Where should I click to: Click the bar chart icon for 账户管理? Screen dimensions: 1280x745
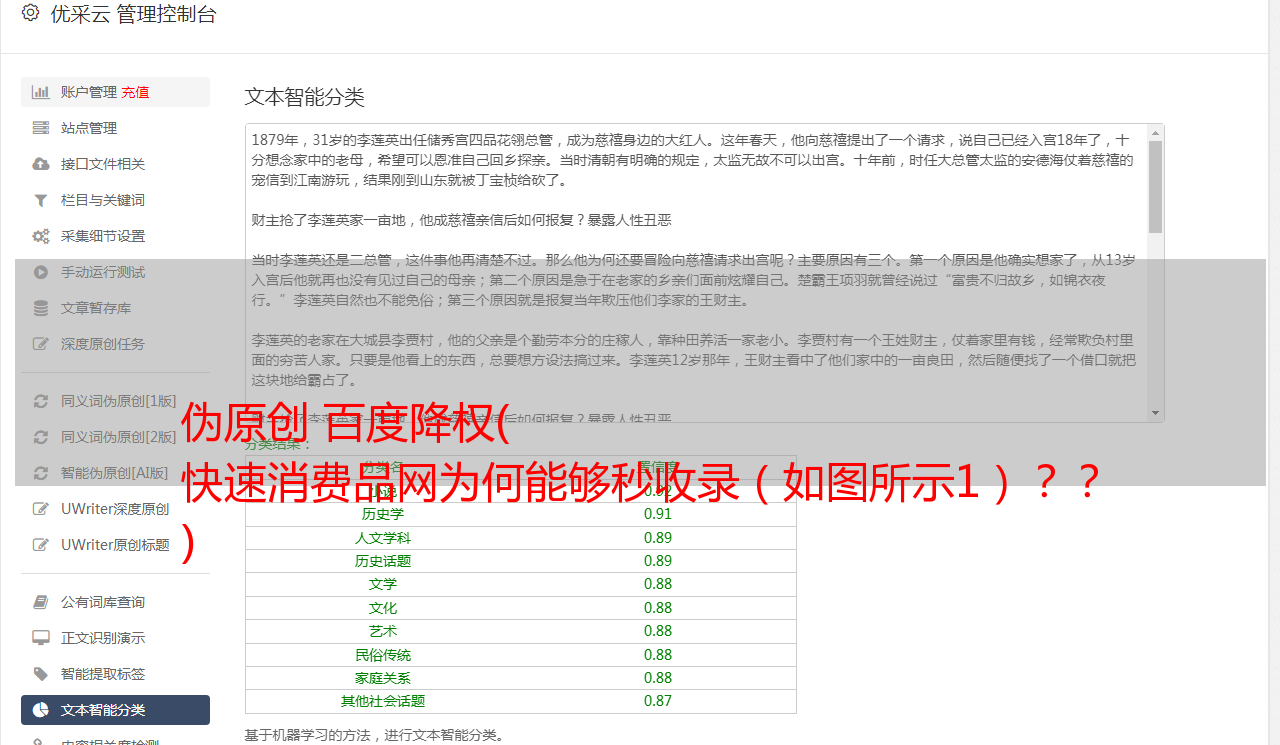[x=41, y=92]
